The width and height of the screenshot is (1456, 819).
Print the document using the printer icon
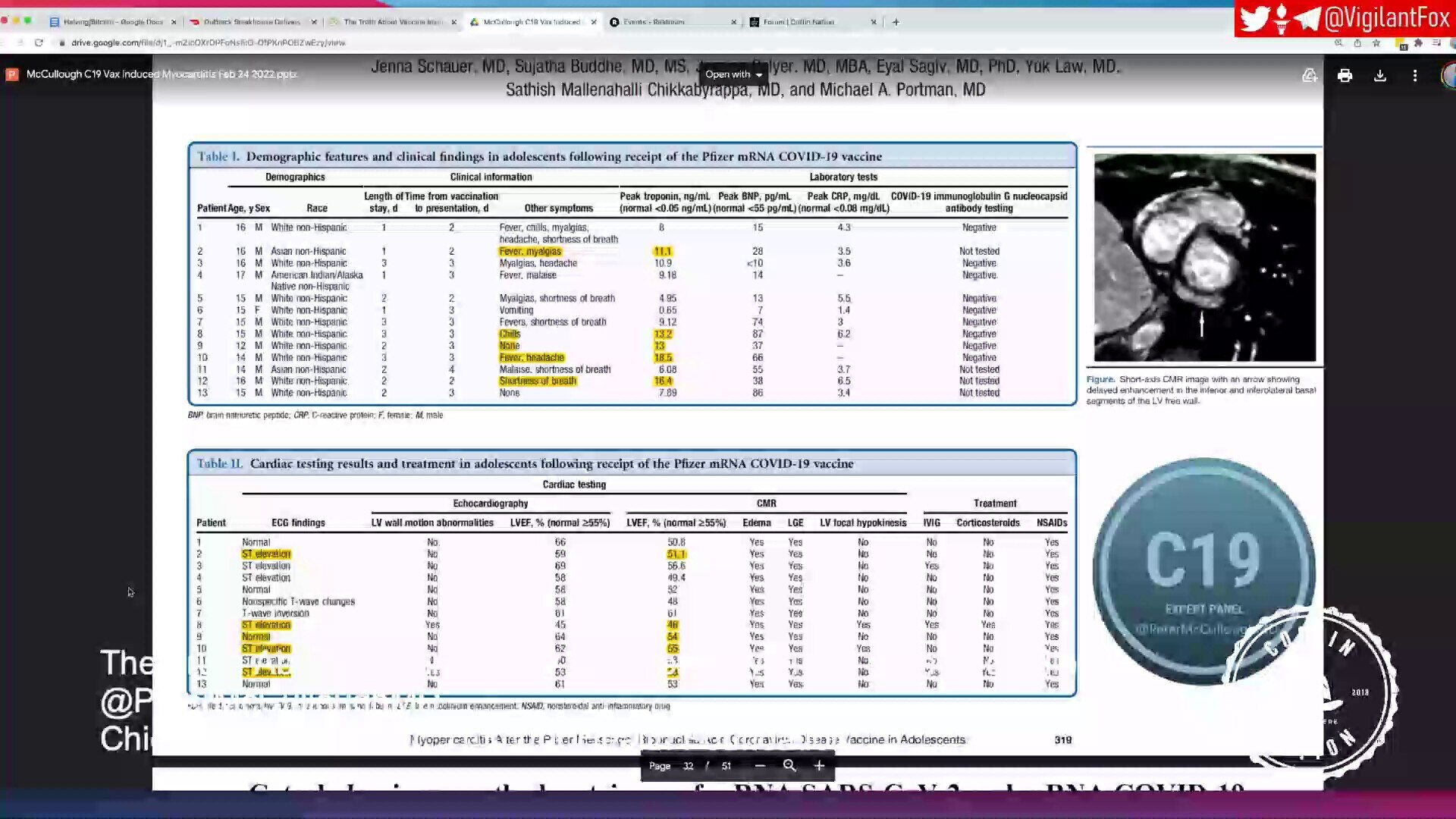tap(1345, 75)
